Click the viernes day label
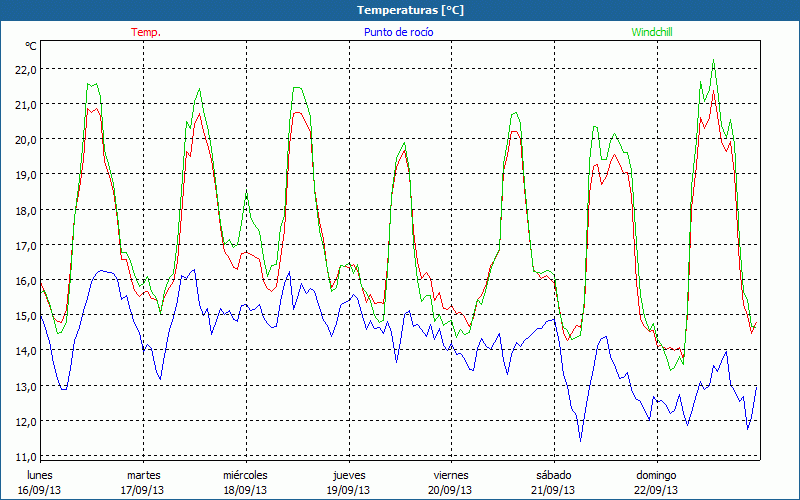 (x=451, y=475)
